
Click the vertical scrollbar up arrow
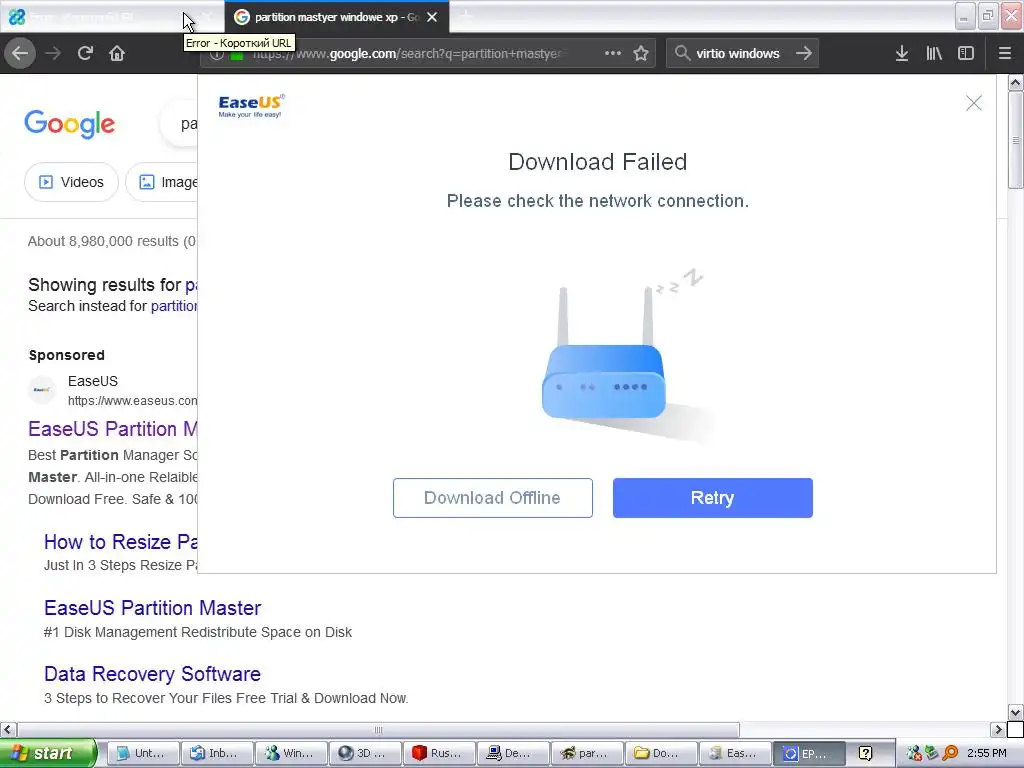click(x=1015, y=82)
